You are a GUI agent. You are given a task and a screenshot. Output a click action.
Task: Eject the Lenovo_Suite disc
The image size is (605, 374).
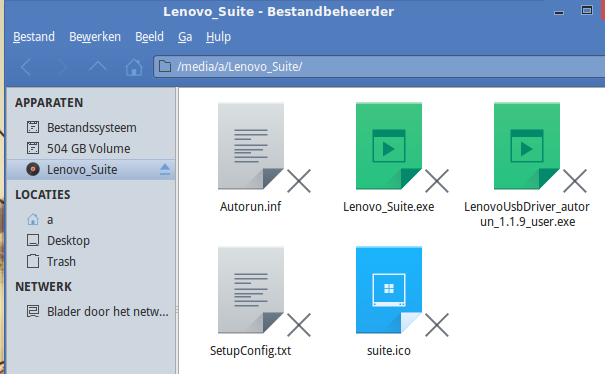(x=165, y=169)
